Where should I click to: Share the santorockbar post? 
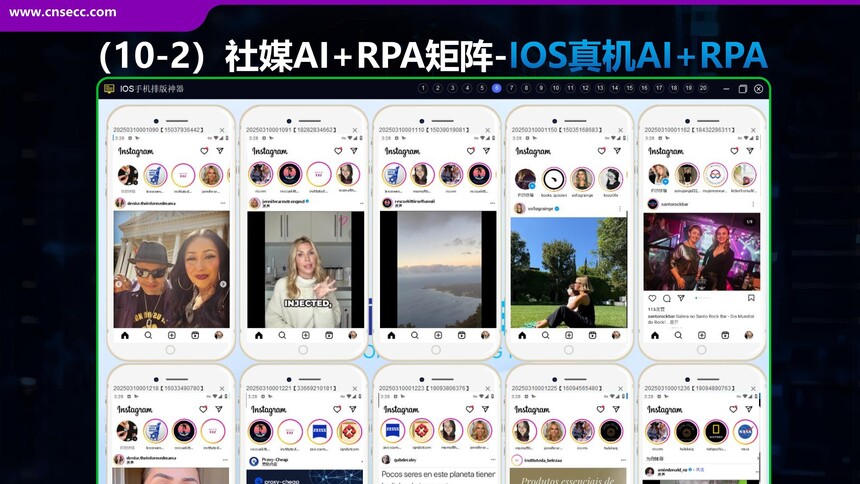click(x=681, y=299)
